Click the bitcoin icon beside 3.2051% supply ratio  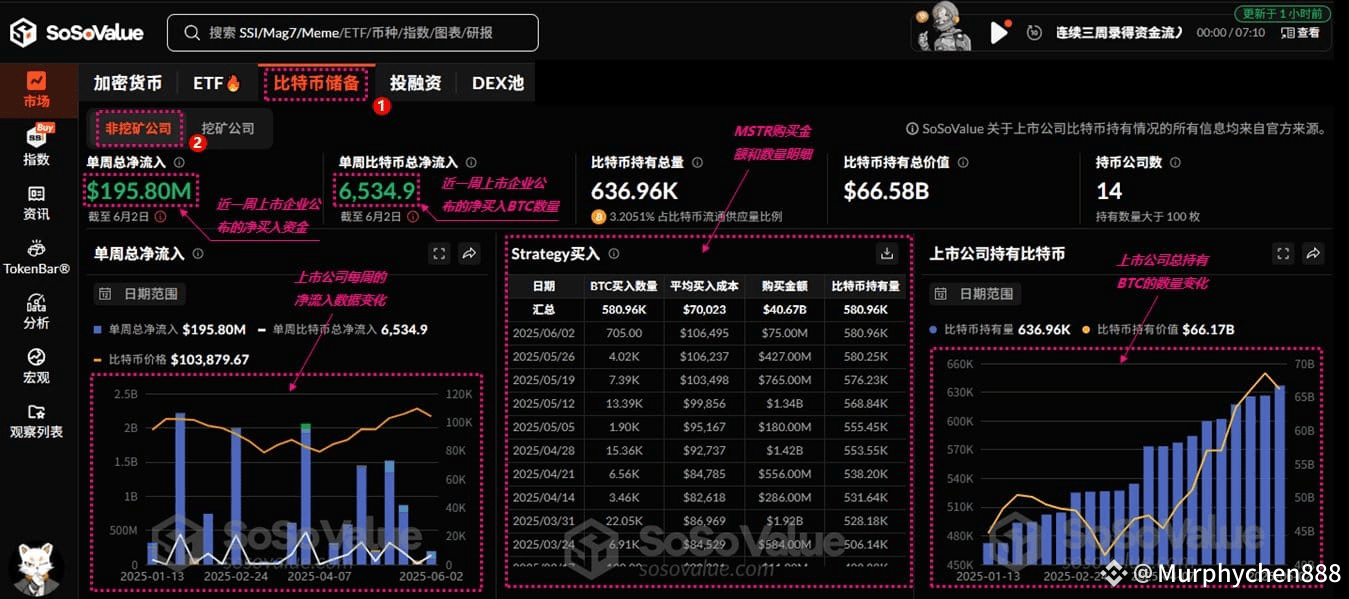point(598,216)
